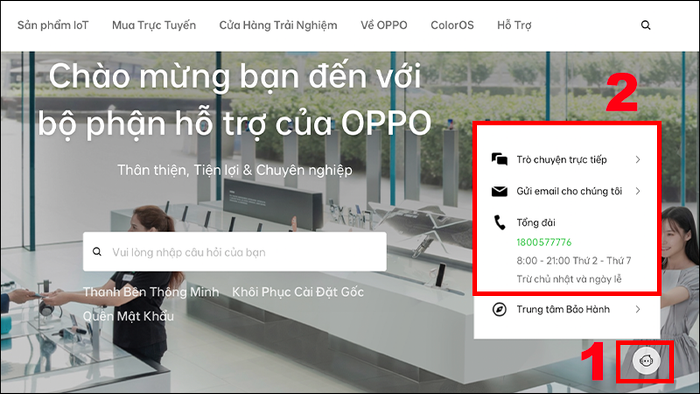700x394 pixels.
Task: Open the Thanh Bên Thông Minh suggestion
Action: click(x=151, y=292)
